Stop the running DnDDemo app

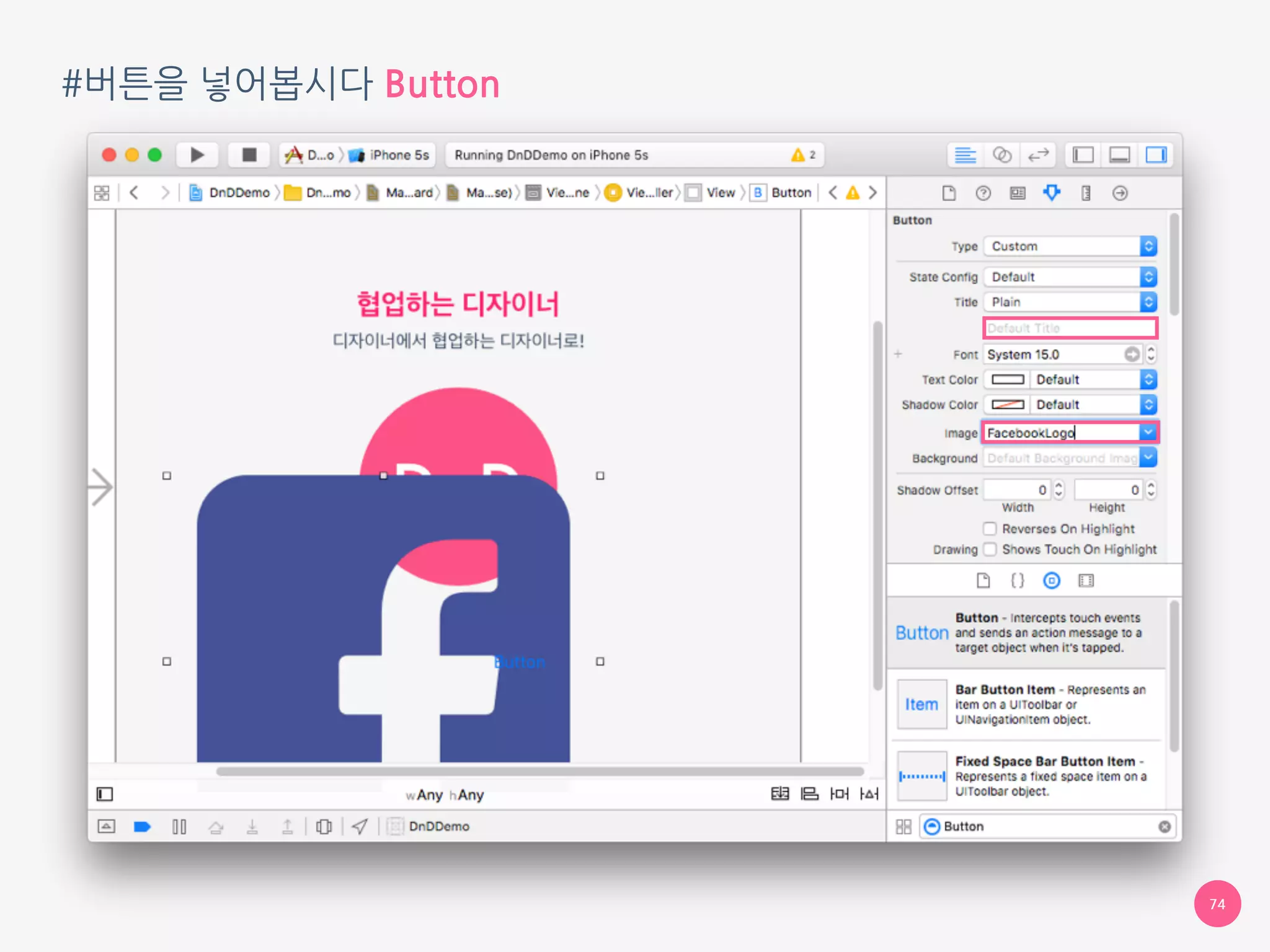click(249, 155)
